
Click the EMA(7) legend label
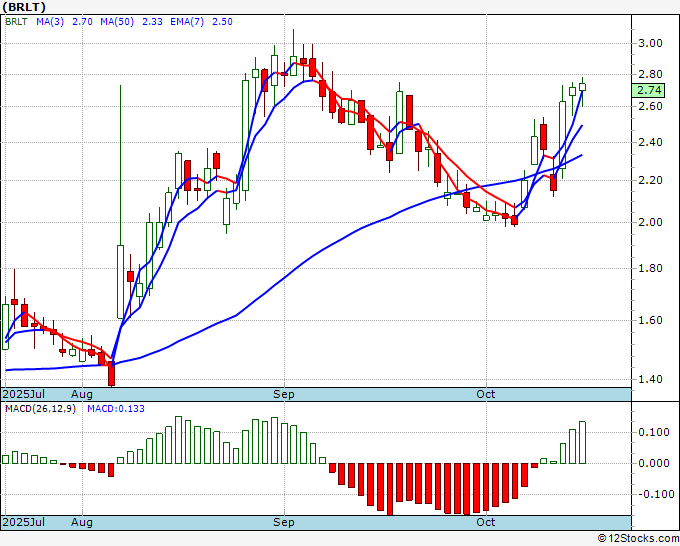coord(187,22)
